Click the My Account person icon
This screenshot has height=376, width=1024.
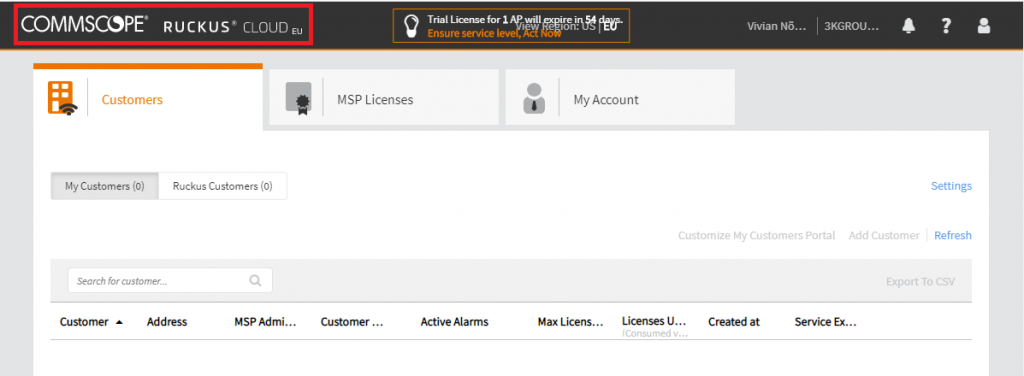(x=534, y=99)
